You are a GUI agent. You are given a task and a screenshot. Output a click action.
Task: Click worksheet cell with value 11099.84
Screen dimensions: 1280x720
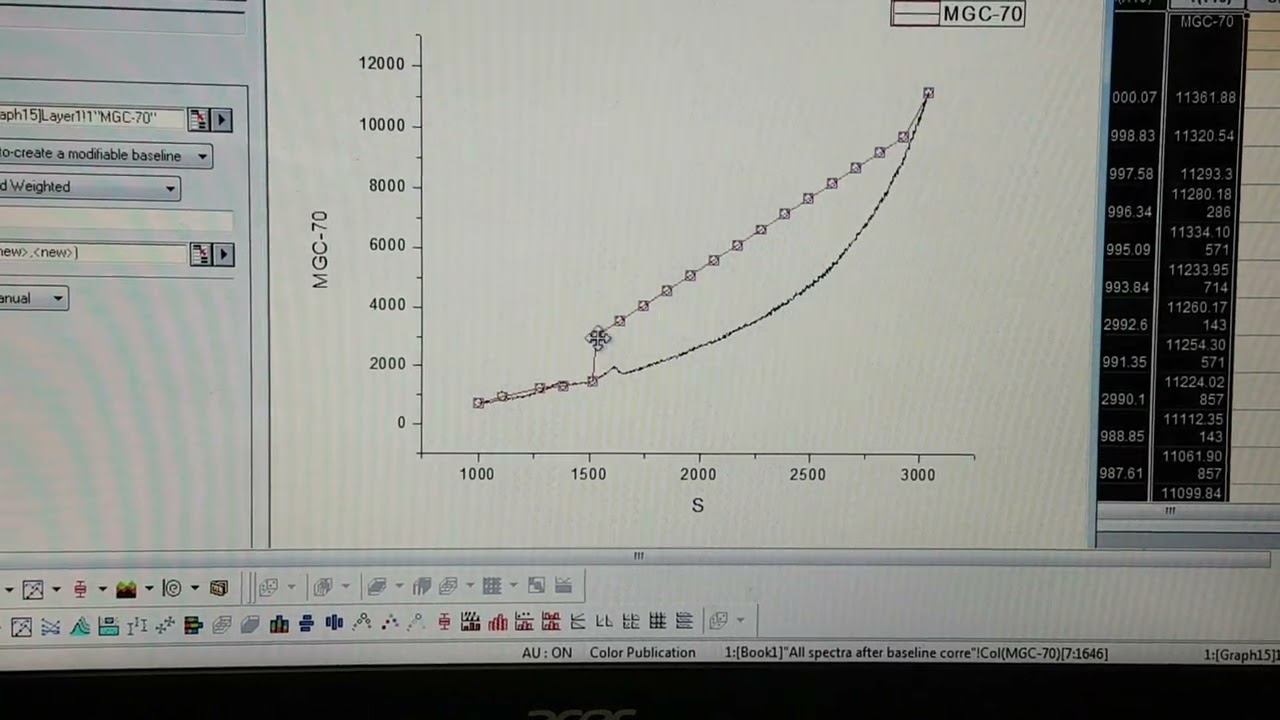point(1191,494)
